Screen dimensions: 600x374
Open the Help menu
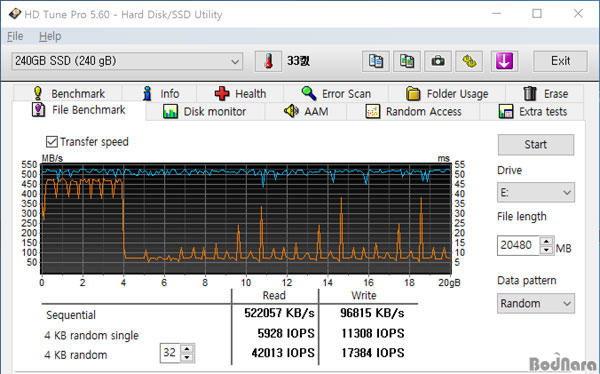click(x=50, y=36)
